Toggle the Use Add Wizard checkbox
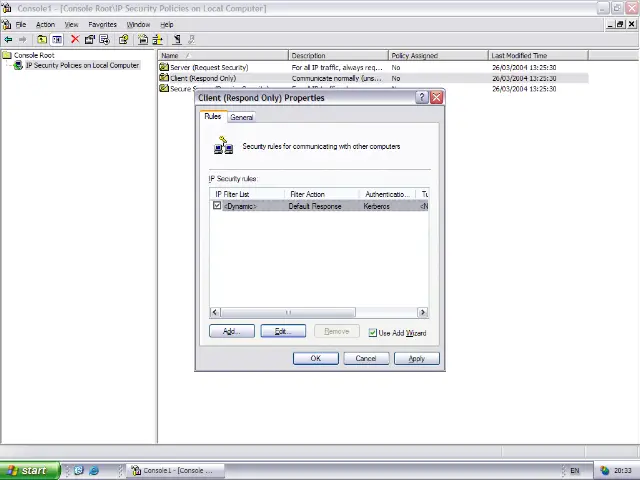This screenshot has height=480, width=640. (x=373, y=333)
